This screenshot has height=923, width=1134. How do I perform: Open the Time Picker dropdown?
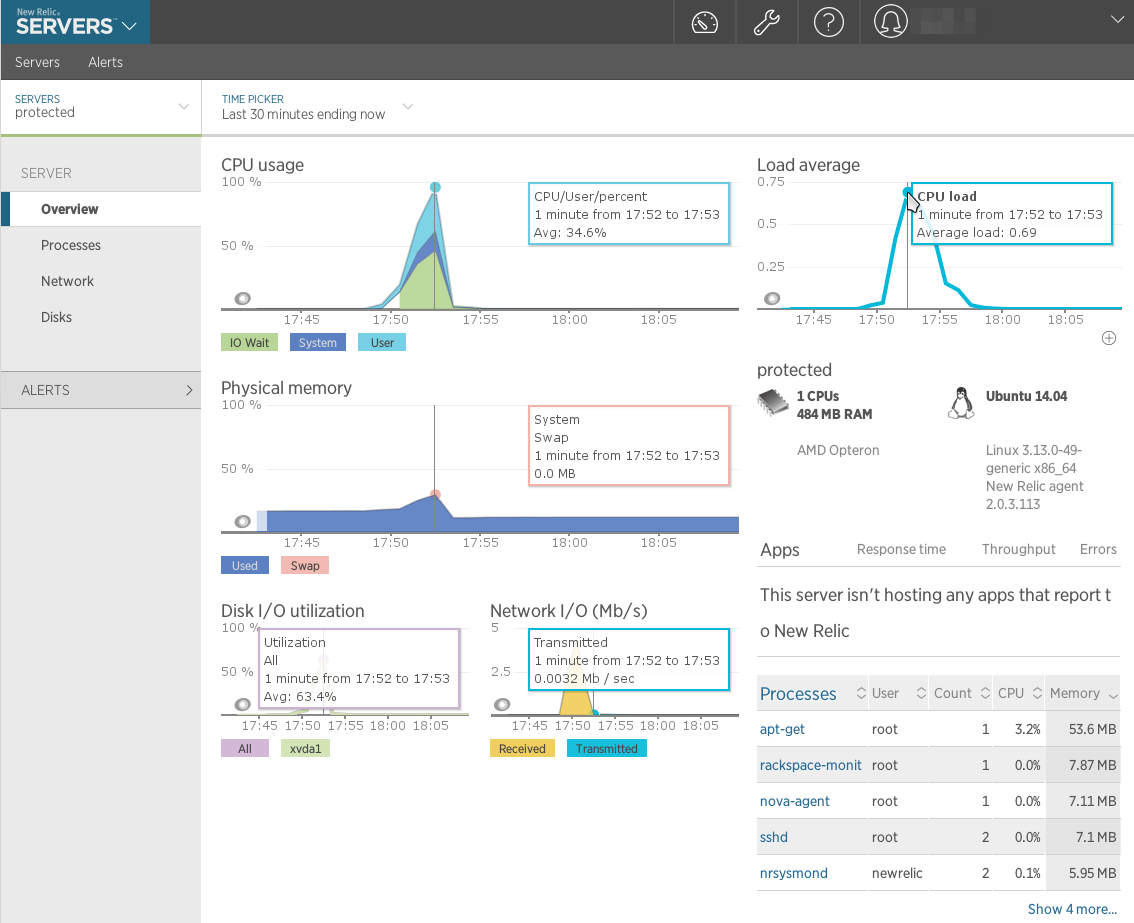coord(317,107)
